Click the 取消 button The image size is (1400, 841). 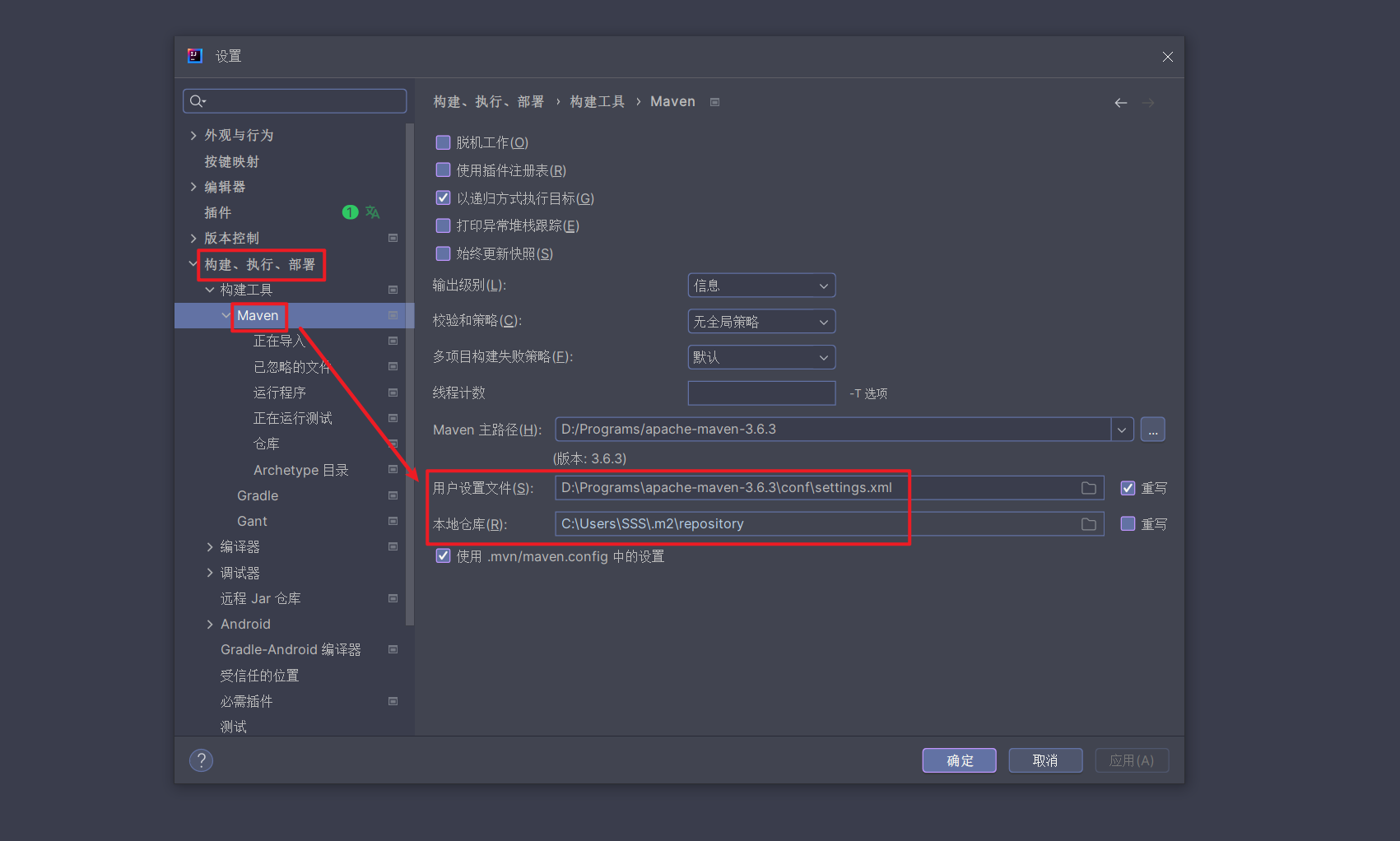[x=1045, y=760]
